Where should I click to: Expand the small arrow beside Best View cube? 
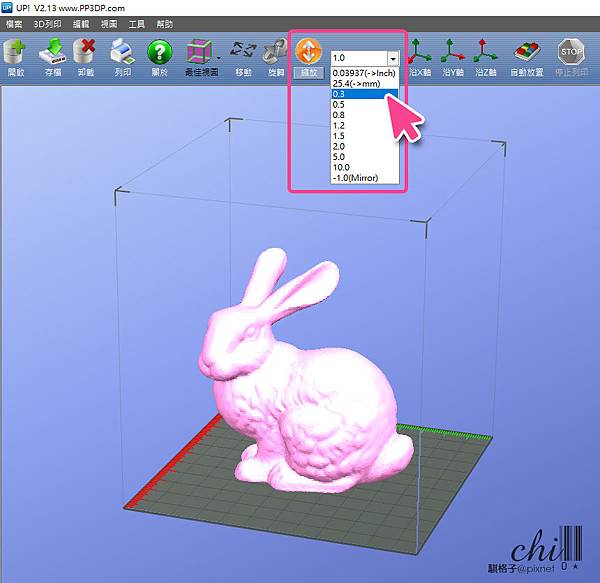(218, 58)
